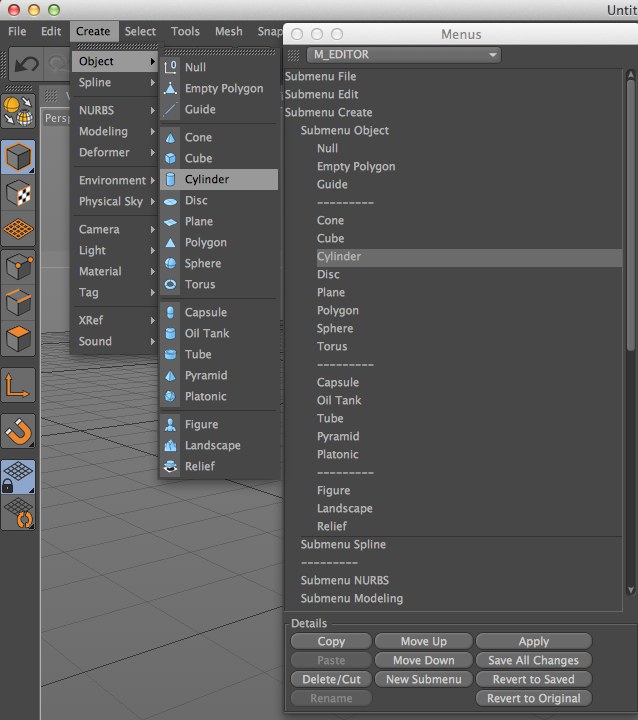Toggle the Snap magnet icon
The width and height of the screenshot is (638, 720).
pyautogui.click(x=19, y=431)
